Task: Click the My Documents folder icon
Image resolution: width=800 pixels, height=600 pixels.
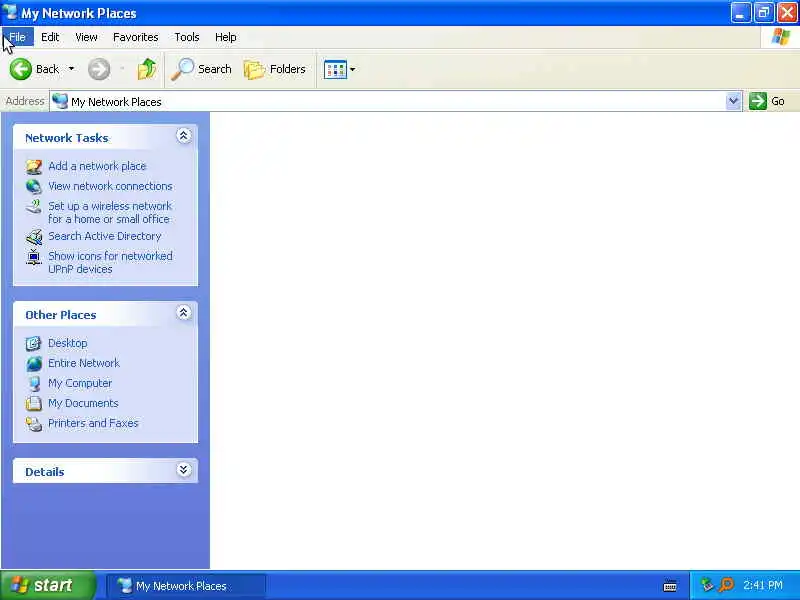Action: tap(34, 403)
